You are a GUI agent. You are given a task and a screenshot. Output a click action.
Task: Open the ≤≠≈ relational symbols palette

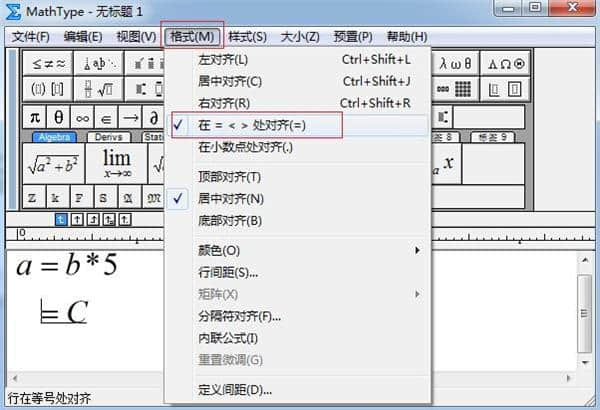(x=48, y=64)
